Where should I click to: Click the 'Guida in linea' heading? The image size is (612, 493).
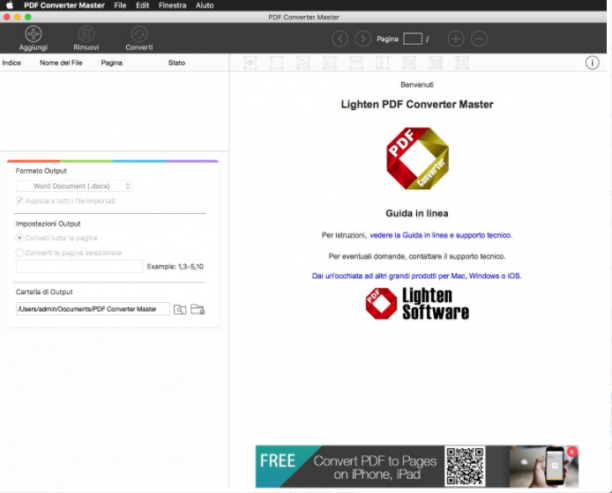[x=417, y=213]
